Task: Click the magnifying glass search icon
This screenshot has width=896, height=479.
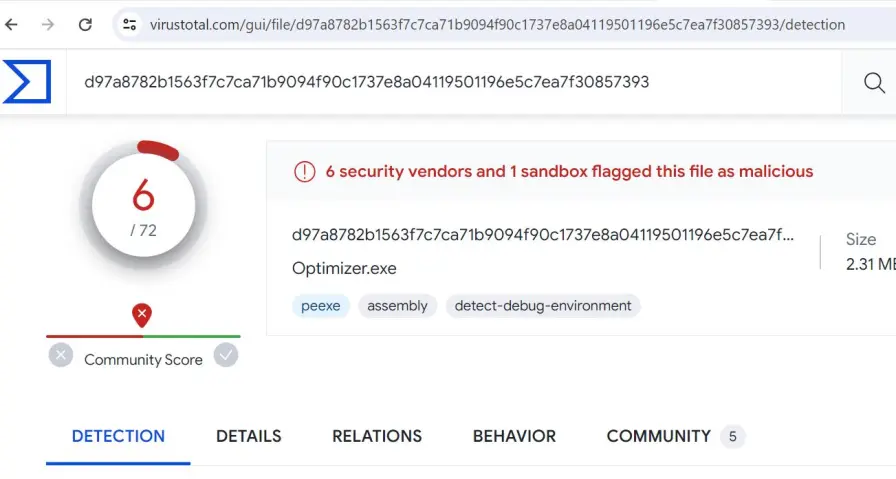Action: [874, 83]
